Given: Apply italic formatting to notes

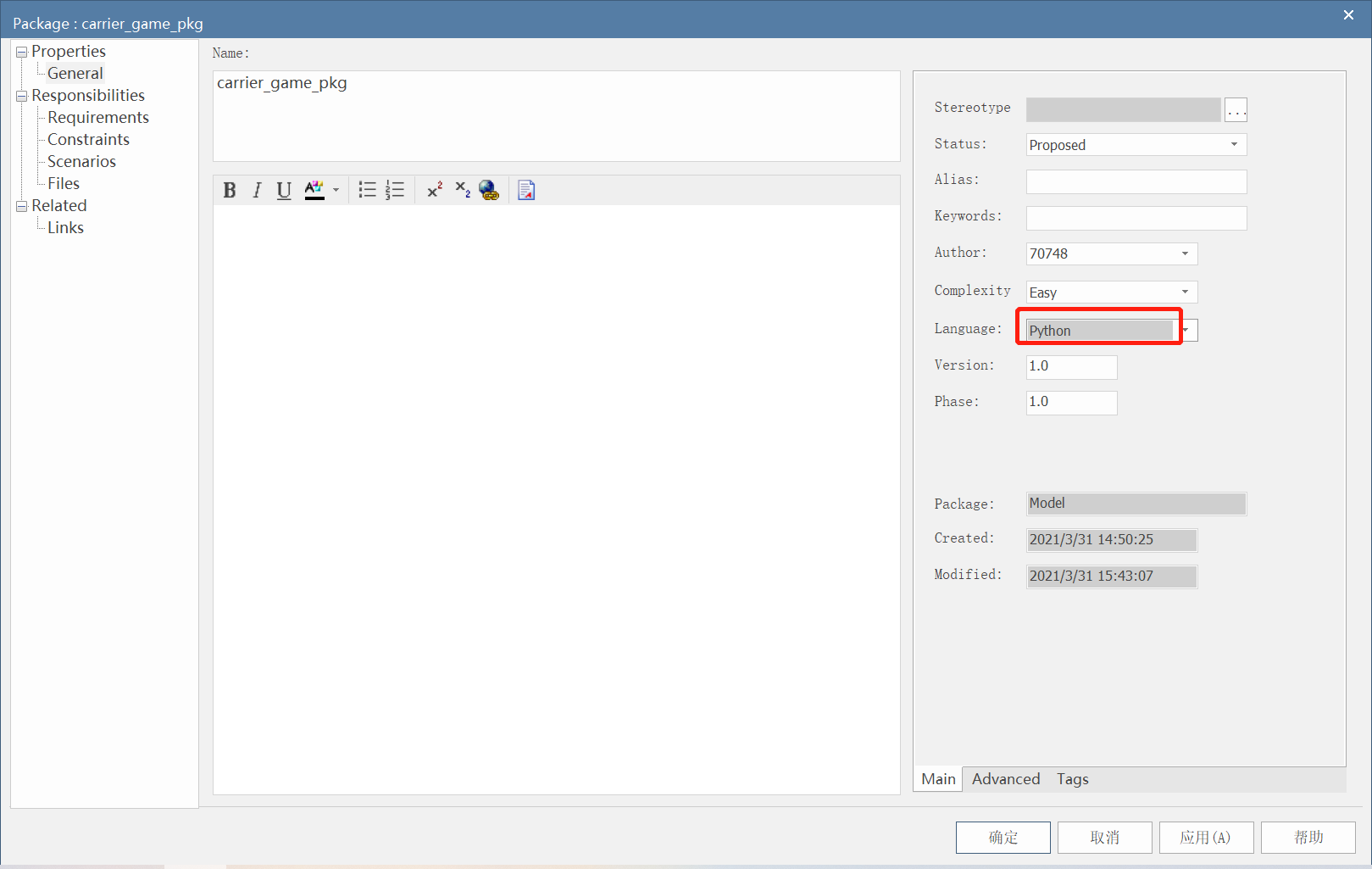Looking at the screenshot, I should click(x=257, y=190).
